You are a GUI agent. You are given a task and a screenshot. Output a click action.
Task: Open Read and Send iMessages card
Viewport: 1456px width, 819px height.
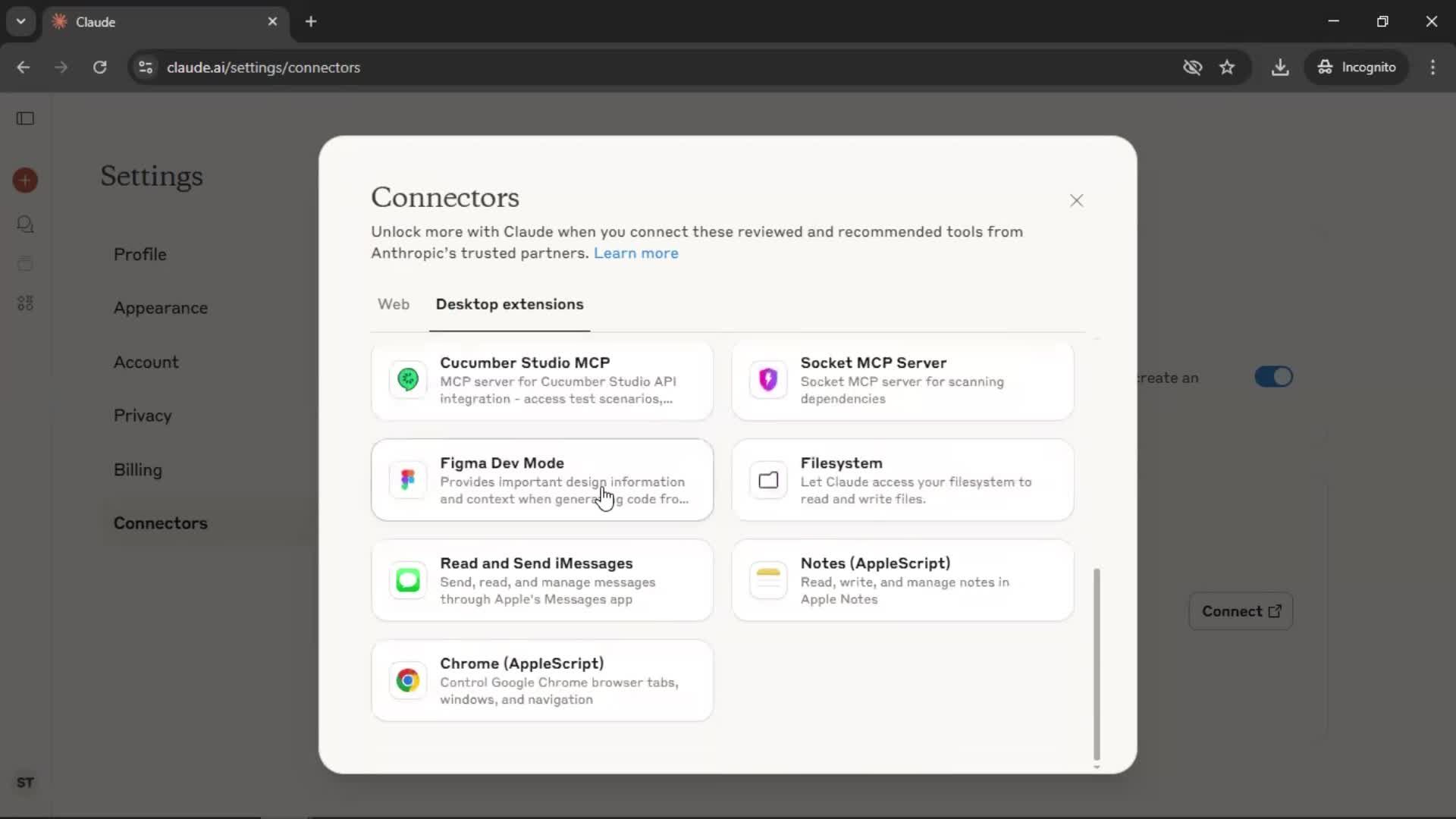(542, 580)
